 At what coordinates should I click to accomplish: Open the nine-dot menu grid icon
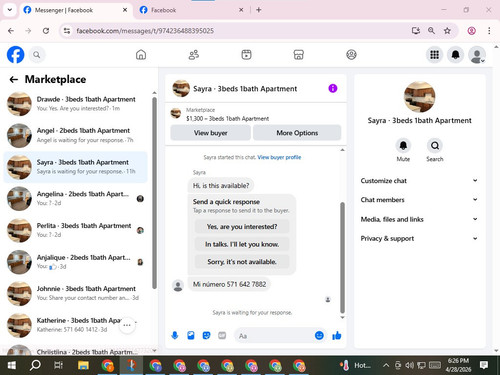434,55
